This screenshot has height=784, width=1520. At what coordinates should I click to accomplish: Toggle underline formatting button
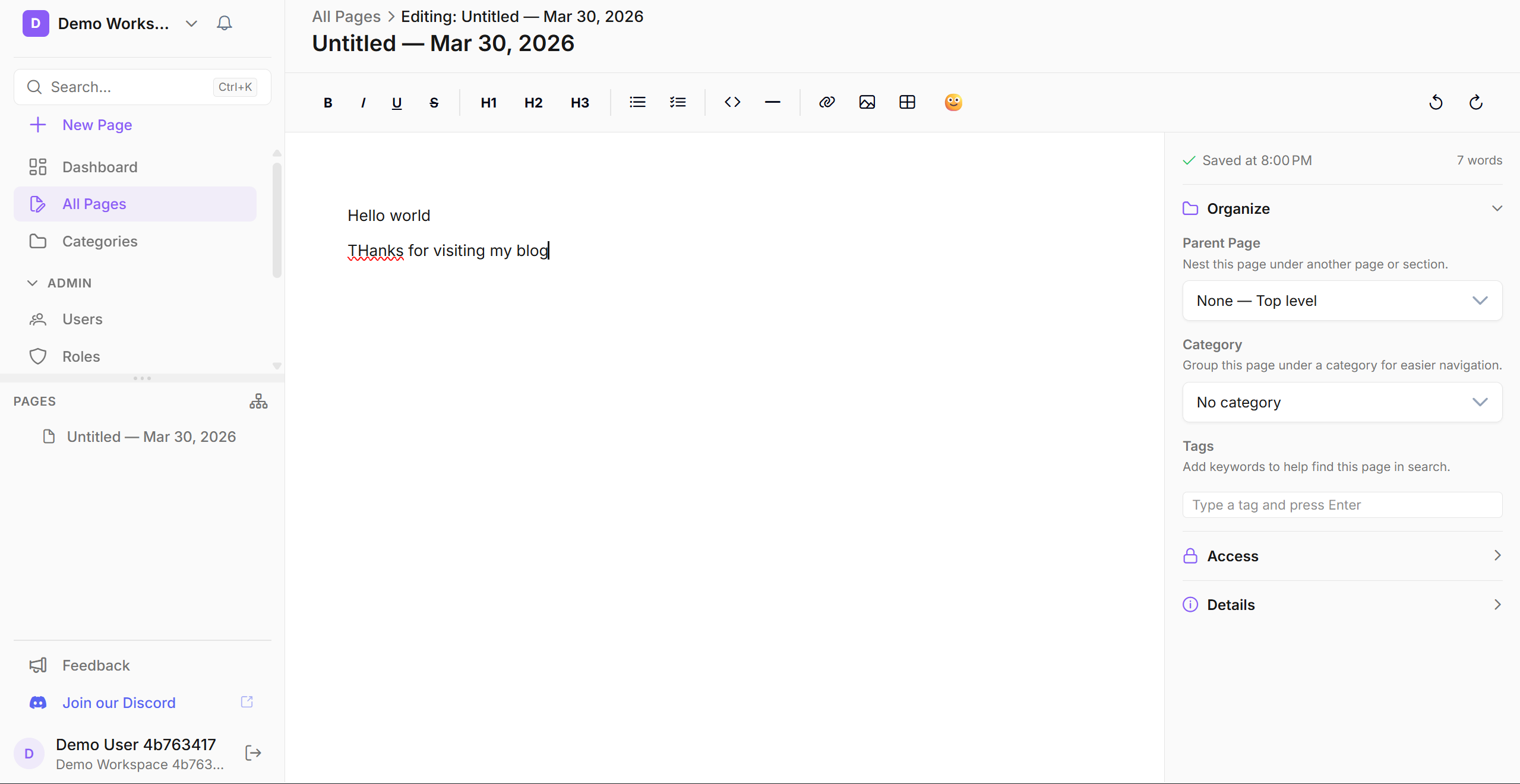pyautogui.click(x=397, y=103)
